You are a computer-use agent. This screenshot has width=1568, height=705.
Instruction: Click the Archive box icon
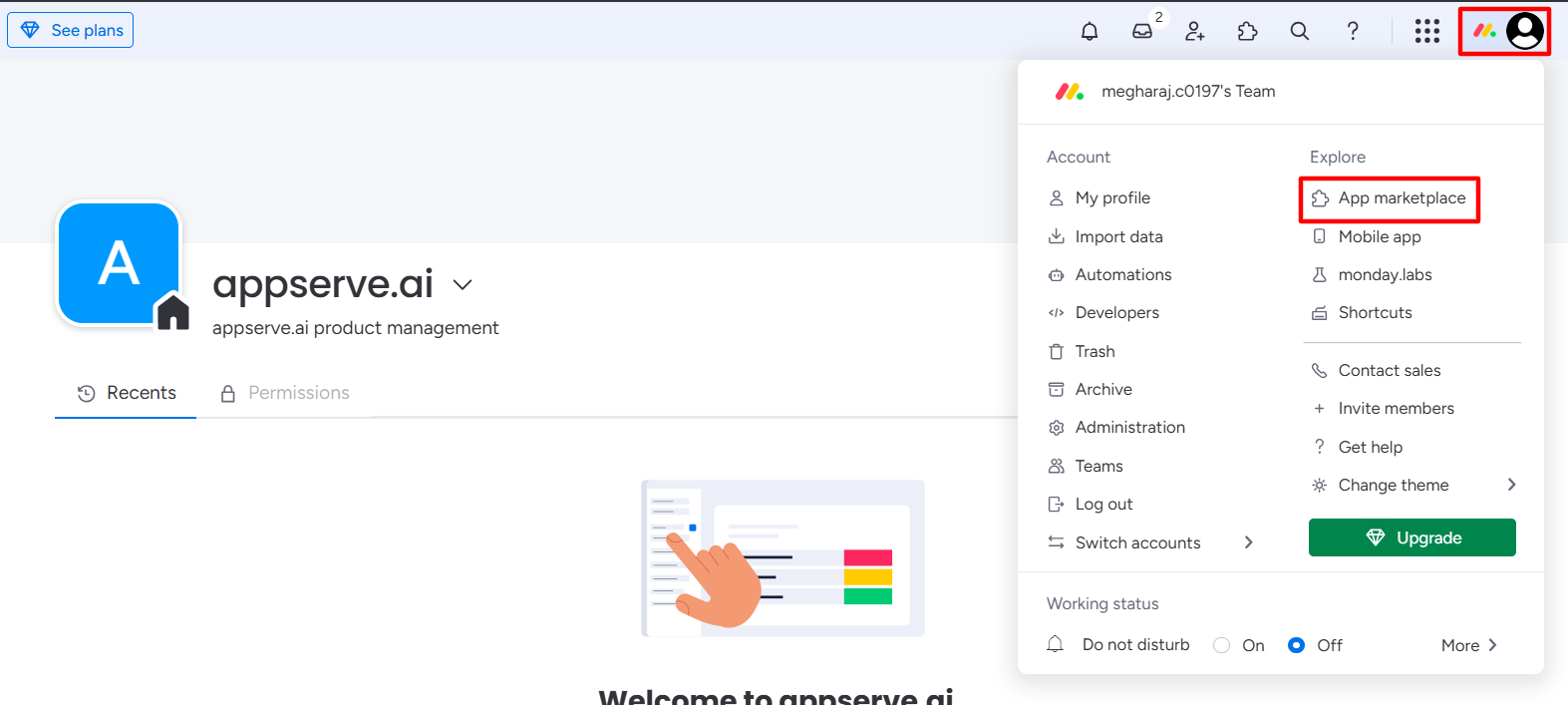coord(1057,390)
